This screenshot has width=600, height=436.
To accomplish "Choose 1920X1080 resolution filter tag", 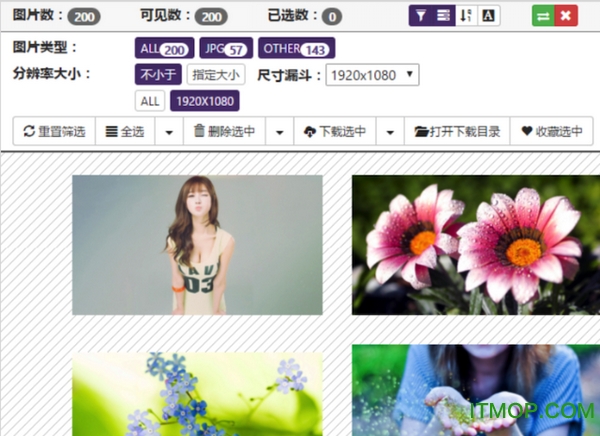I will [205, 101].
